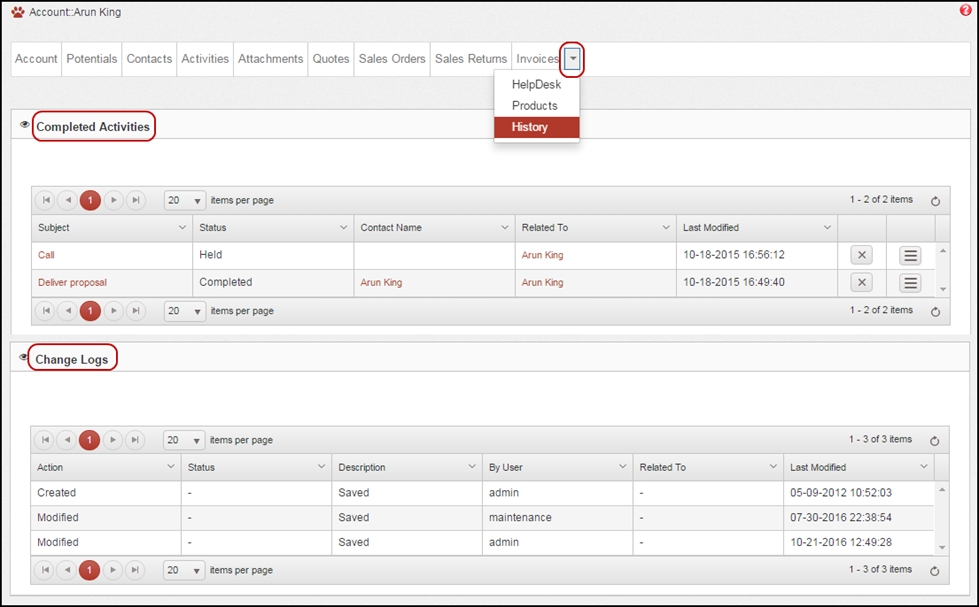Open the Call activity link
This screenshot has height=607, width=979.
[46, 255]
